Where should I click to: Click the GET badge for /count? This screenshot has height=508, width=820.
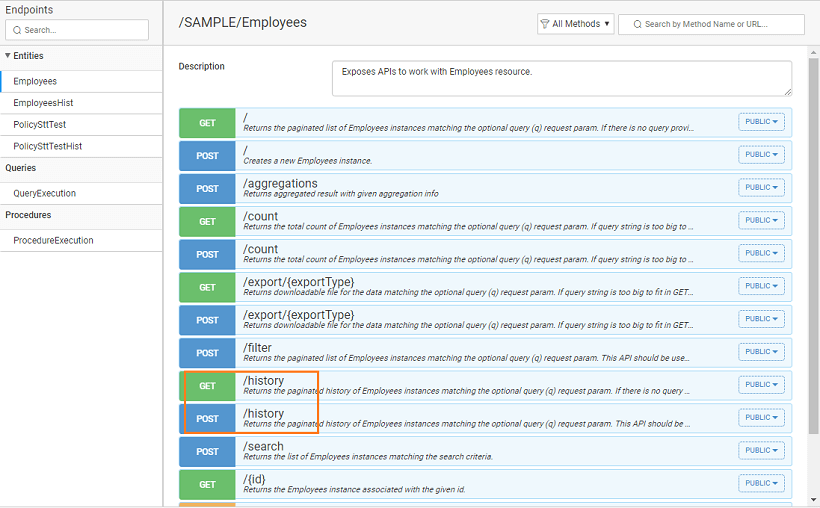[207, 221]
